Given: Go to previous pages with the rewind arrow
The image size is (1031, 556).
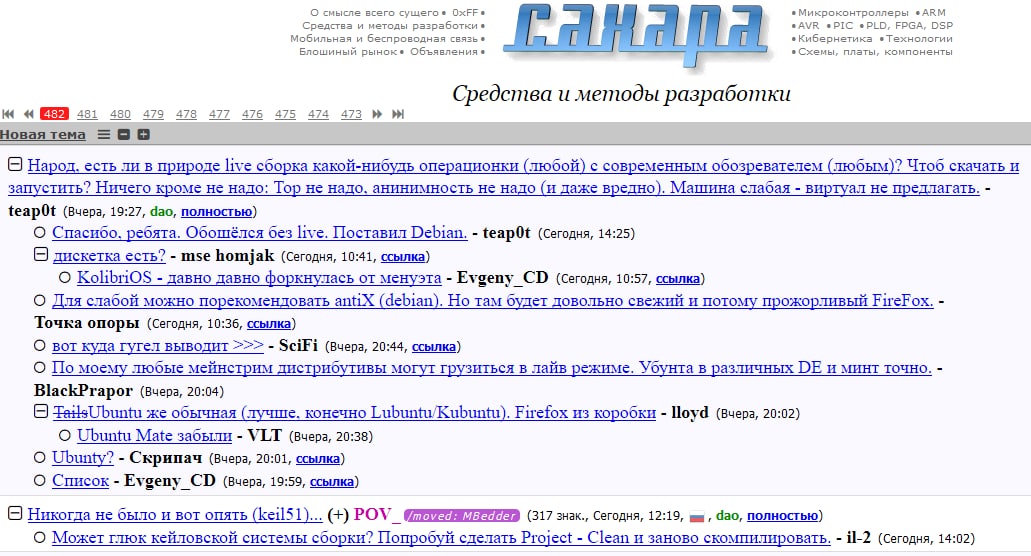Looking at the screenshot, I should (x=28, y=114).
